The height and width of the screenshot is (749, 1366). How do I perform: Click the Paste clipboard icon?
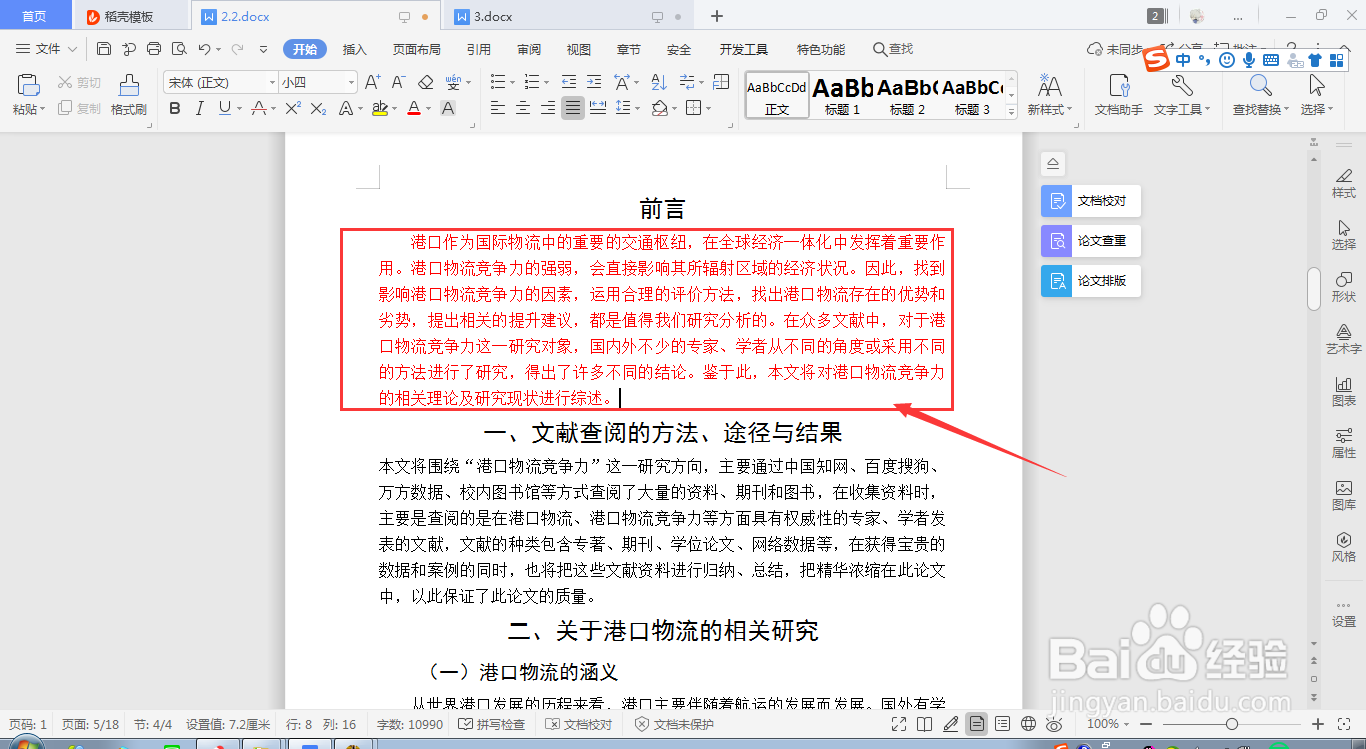28,85
